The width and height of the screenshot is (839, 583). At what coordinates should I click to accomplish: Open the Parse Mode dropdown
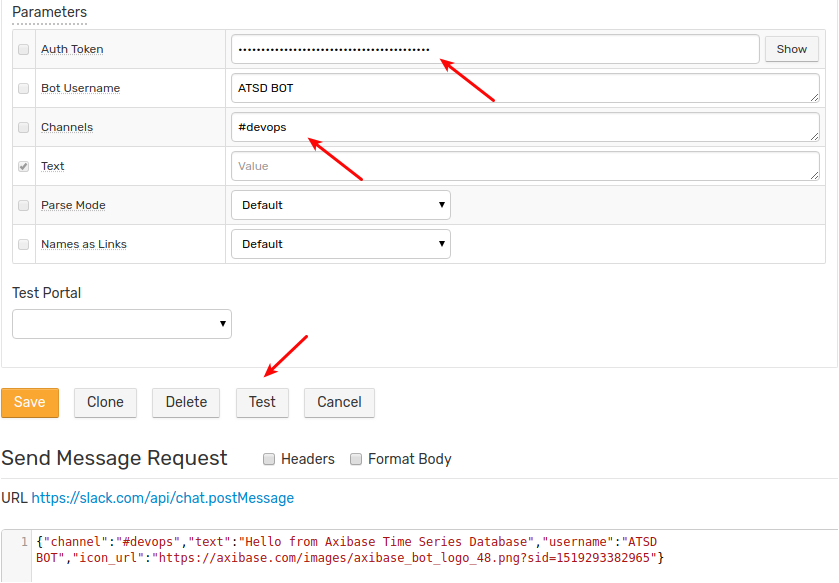click(x=341, y=205)
